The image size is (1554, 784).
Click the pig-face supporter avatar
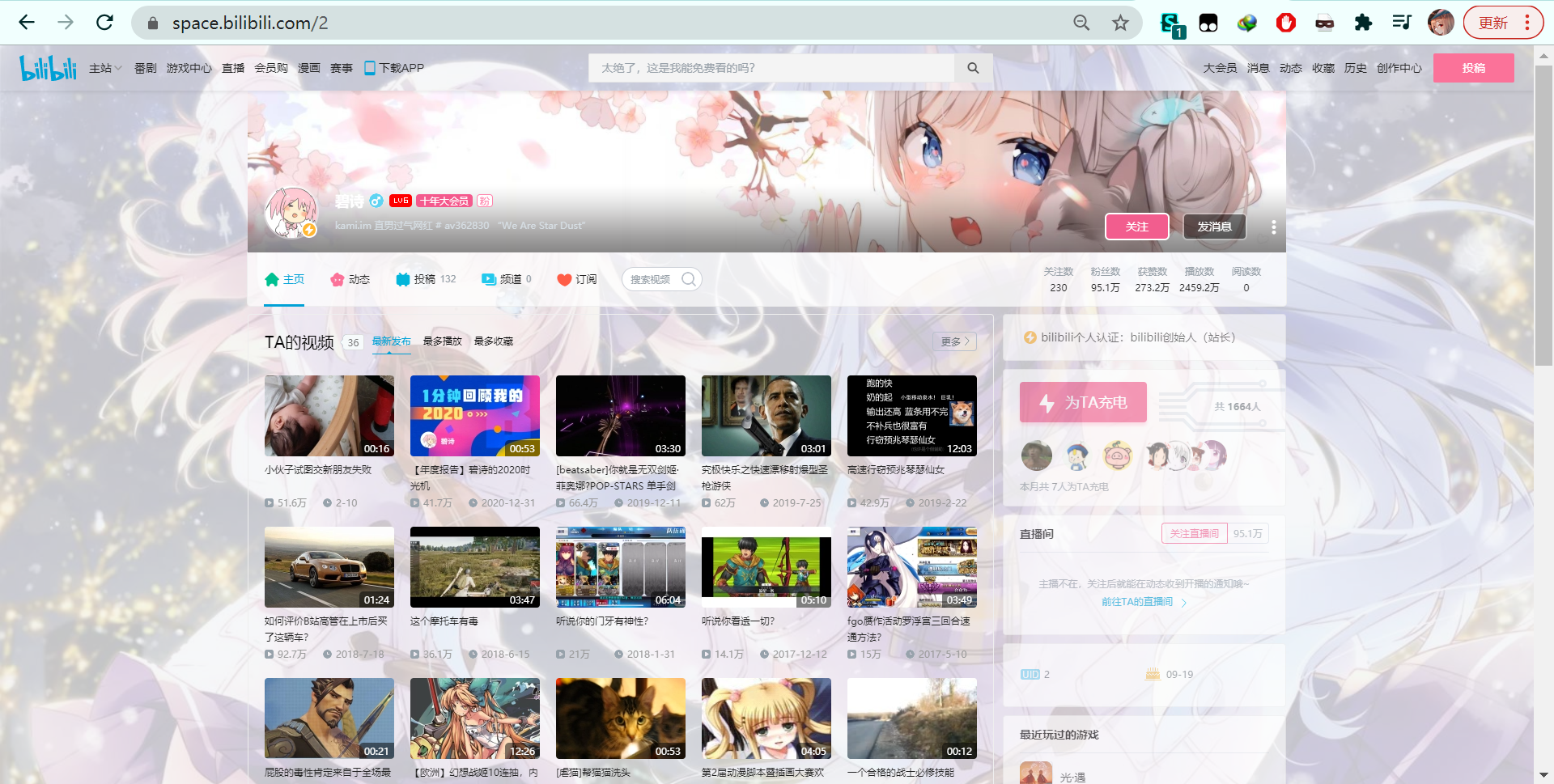click(x=1117, y=456)
